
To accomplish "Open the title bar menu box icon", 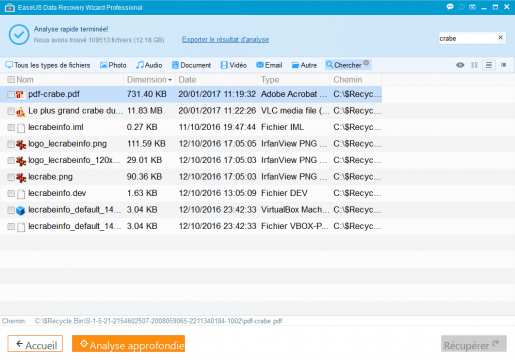I will click(x=472, y=7).
